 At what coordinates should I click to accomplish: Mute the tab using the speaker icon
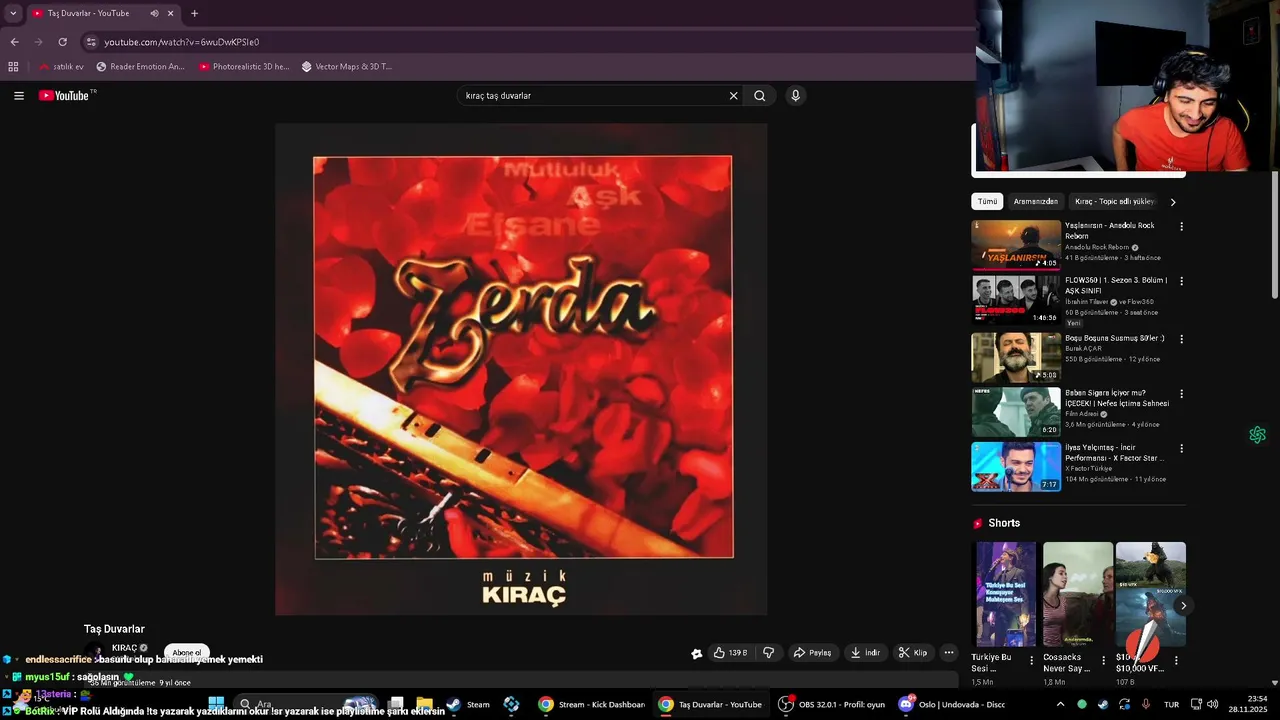point(154,14)
